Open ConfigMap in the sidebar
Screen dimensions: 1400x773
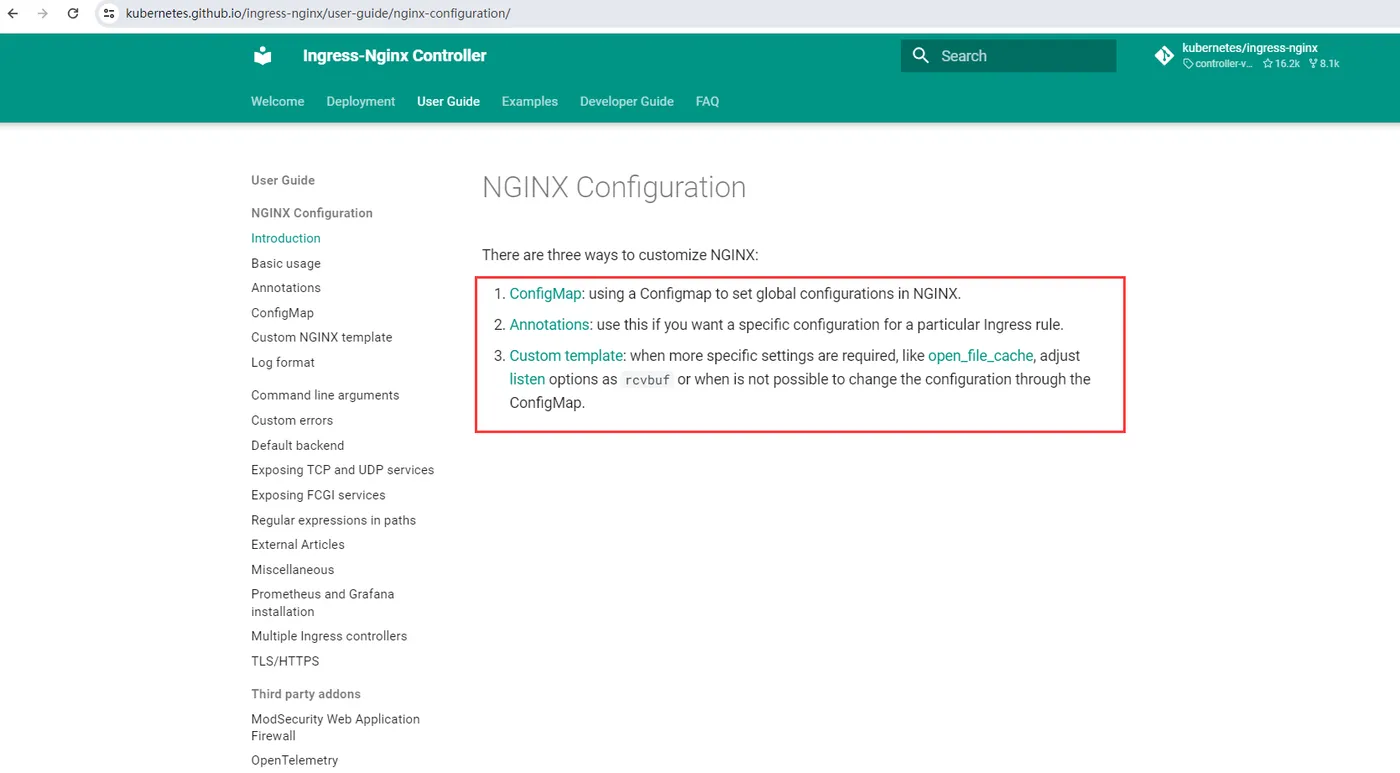coord(282,313)
